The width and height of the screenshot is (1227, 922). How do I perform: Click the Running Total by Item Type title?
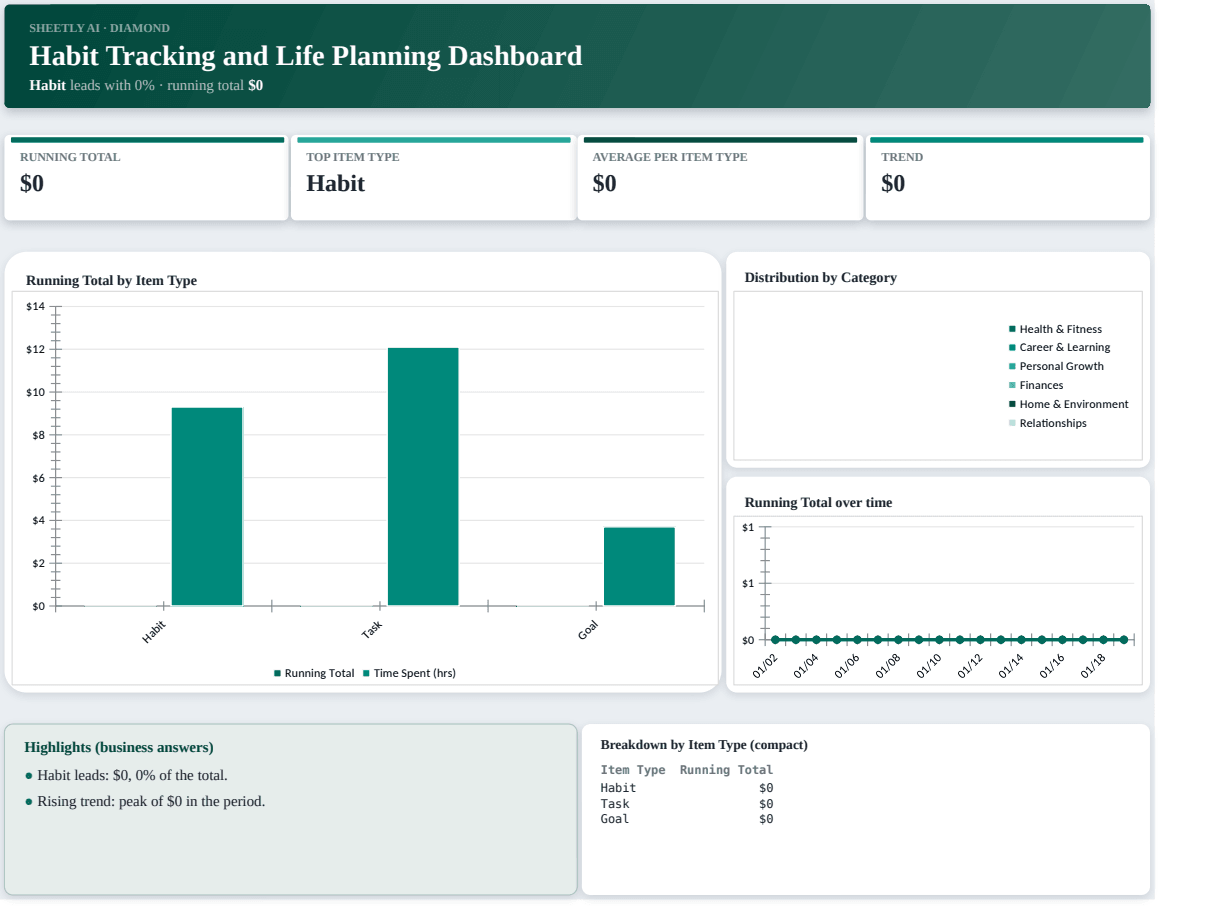pos(111,281)
